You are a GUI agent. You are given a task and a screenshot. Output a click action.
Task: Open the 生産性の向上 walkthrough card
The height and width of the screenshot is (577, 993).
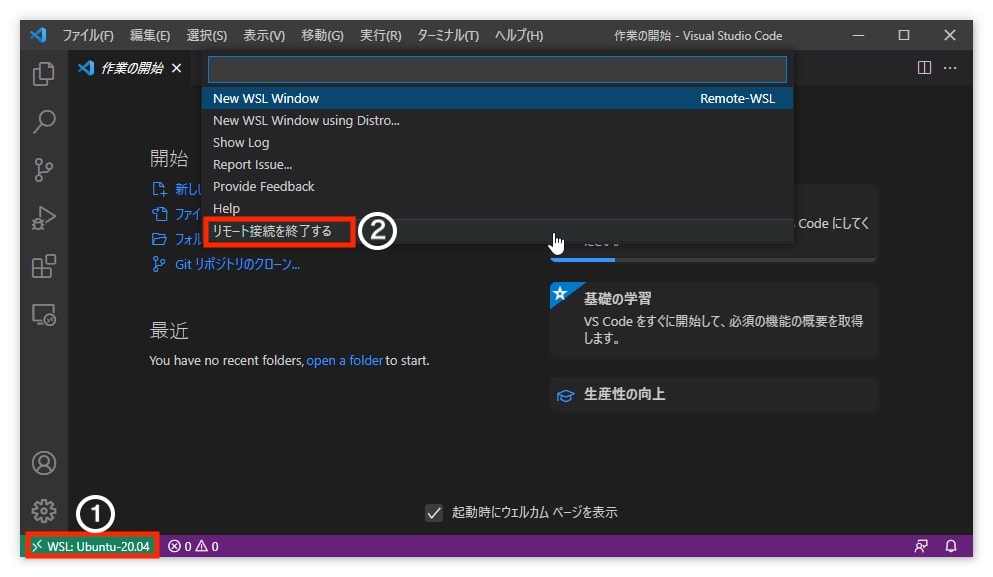point(714,394)
